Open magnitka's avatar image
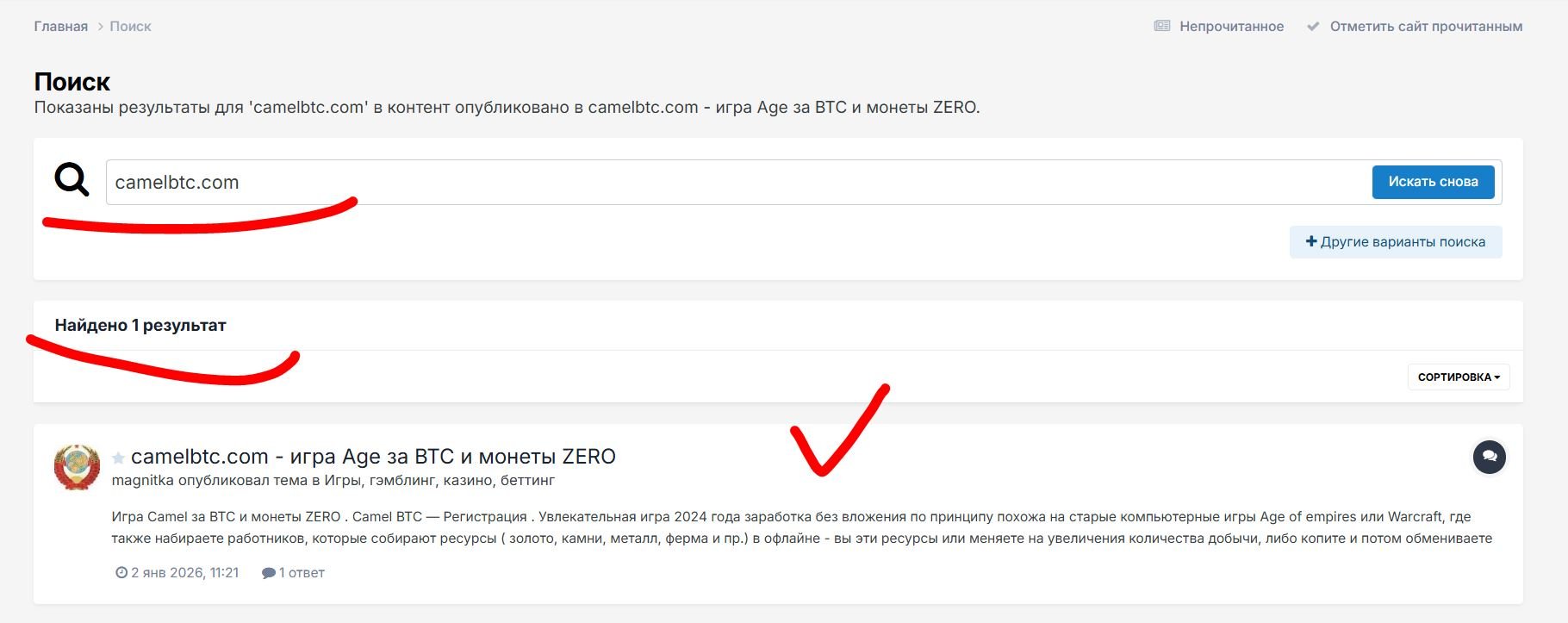 pos(77,467)
